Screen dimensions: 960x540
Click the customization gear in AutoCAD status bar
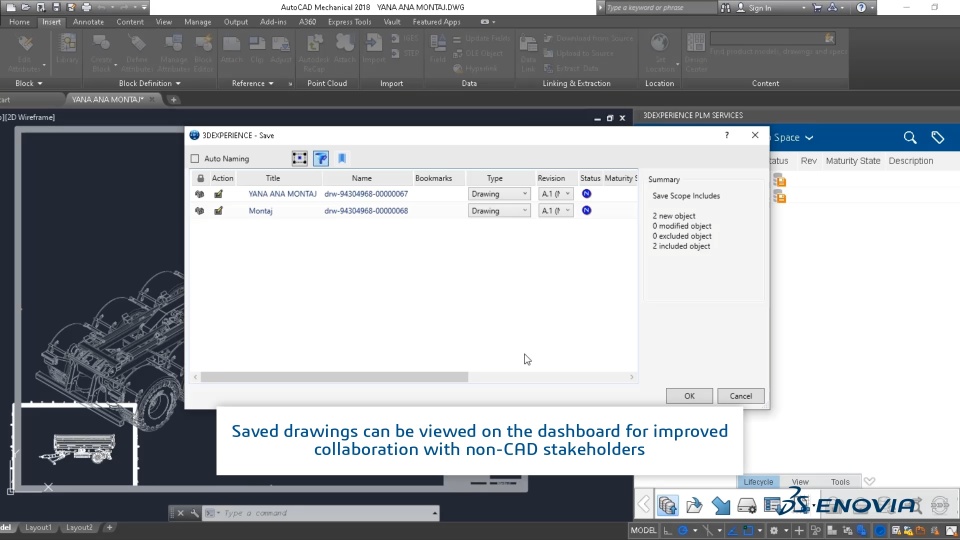(774, 530)
